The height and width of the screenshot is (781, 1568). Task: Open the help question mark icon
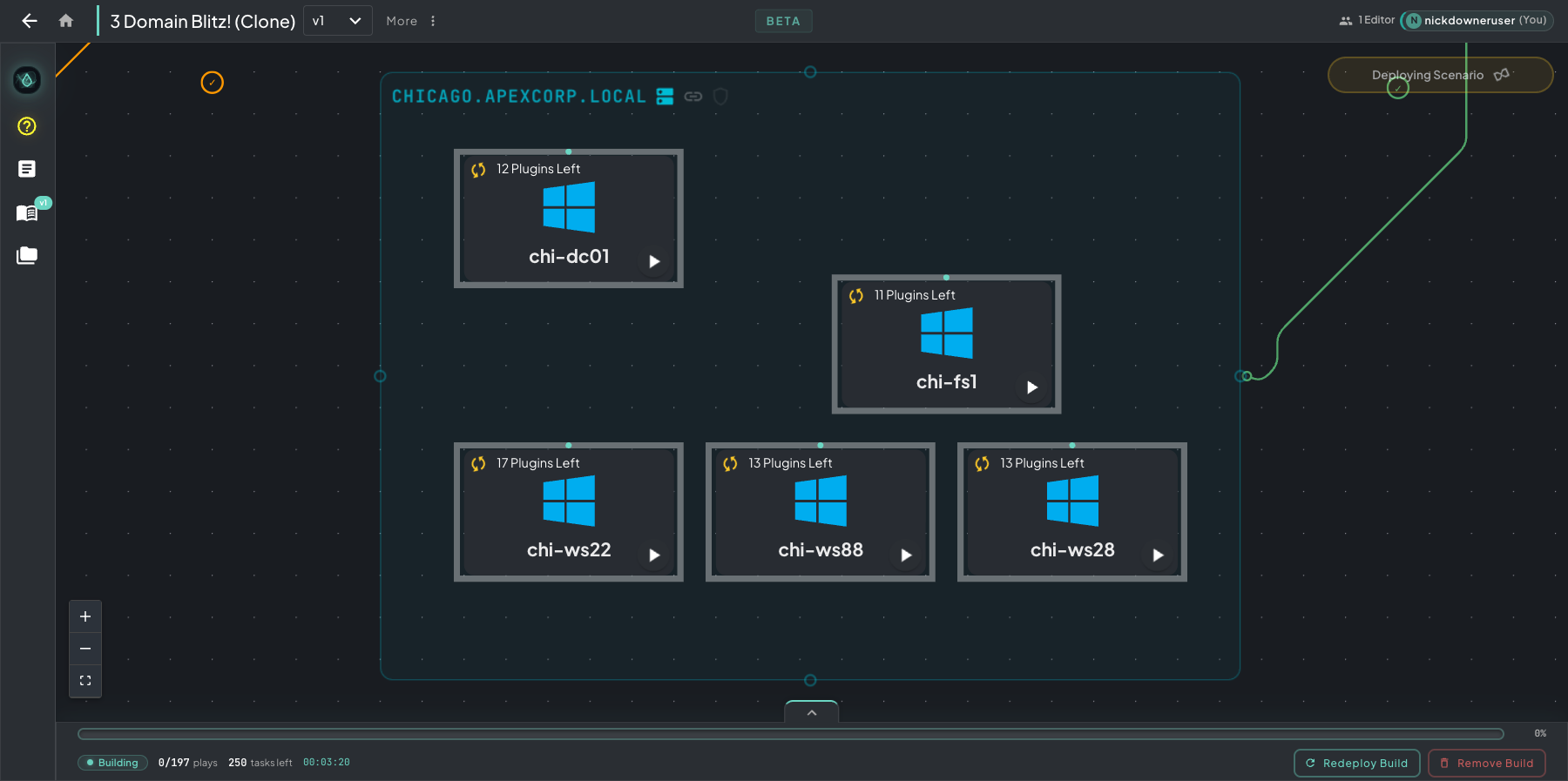(27, 126)
